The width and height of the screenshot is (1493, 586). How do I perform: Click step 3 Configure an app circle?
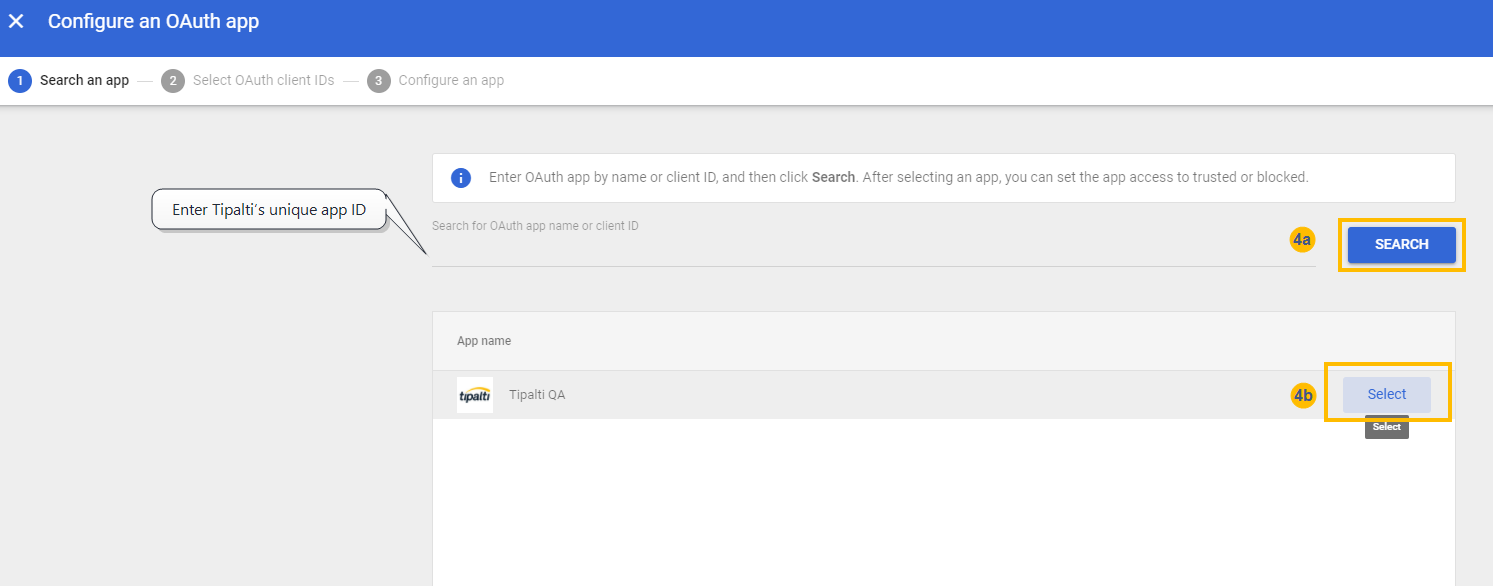tap(378, 80)
